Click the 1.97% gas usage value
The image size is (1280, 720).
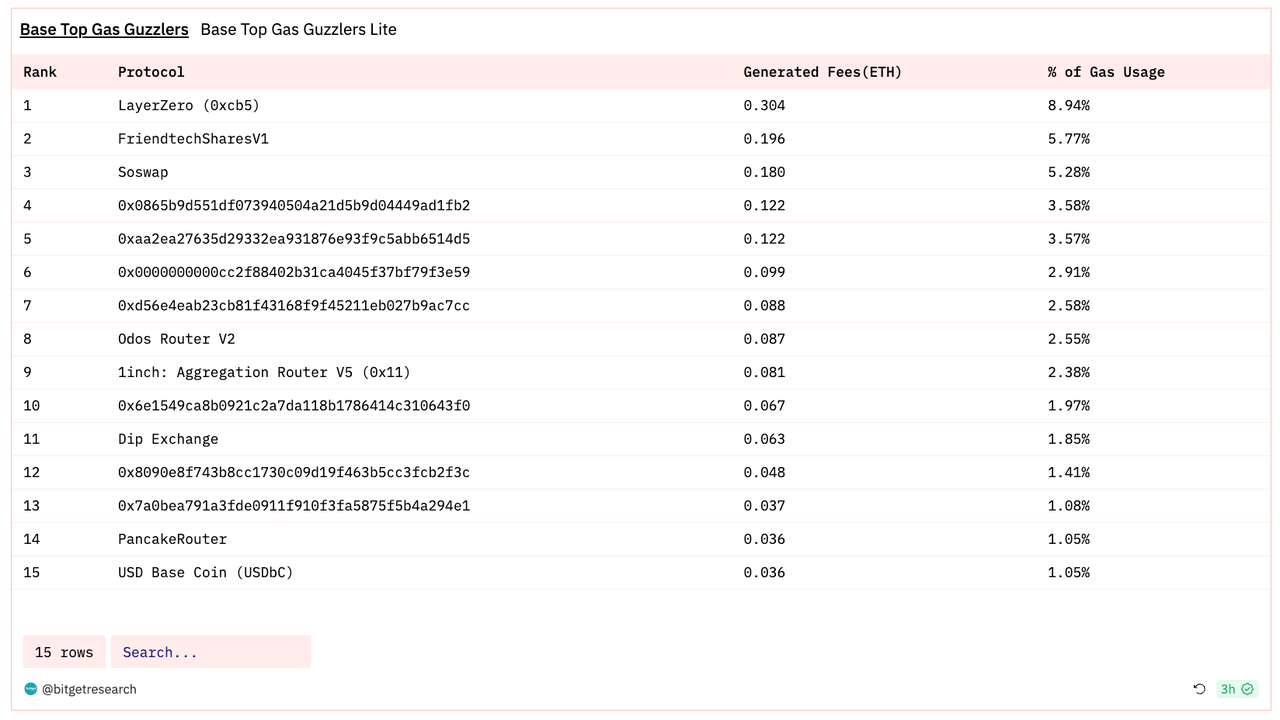[1069, 405]
